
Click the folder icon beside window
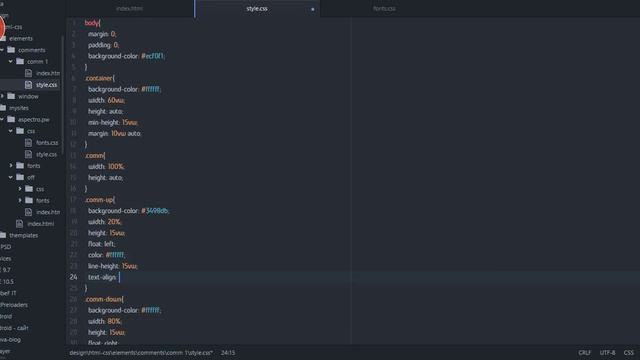11,96
